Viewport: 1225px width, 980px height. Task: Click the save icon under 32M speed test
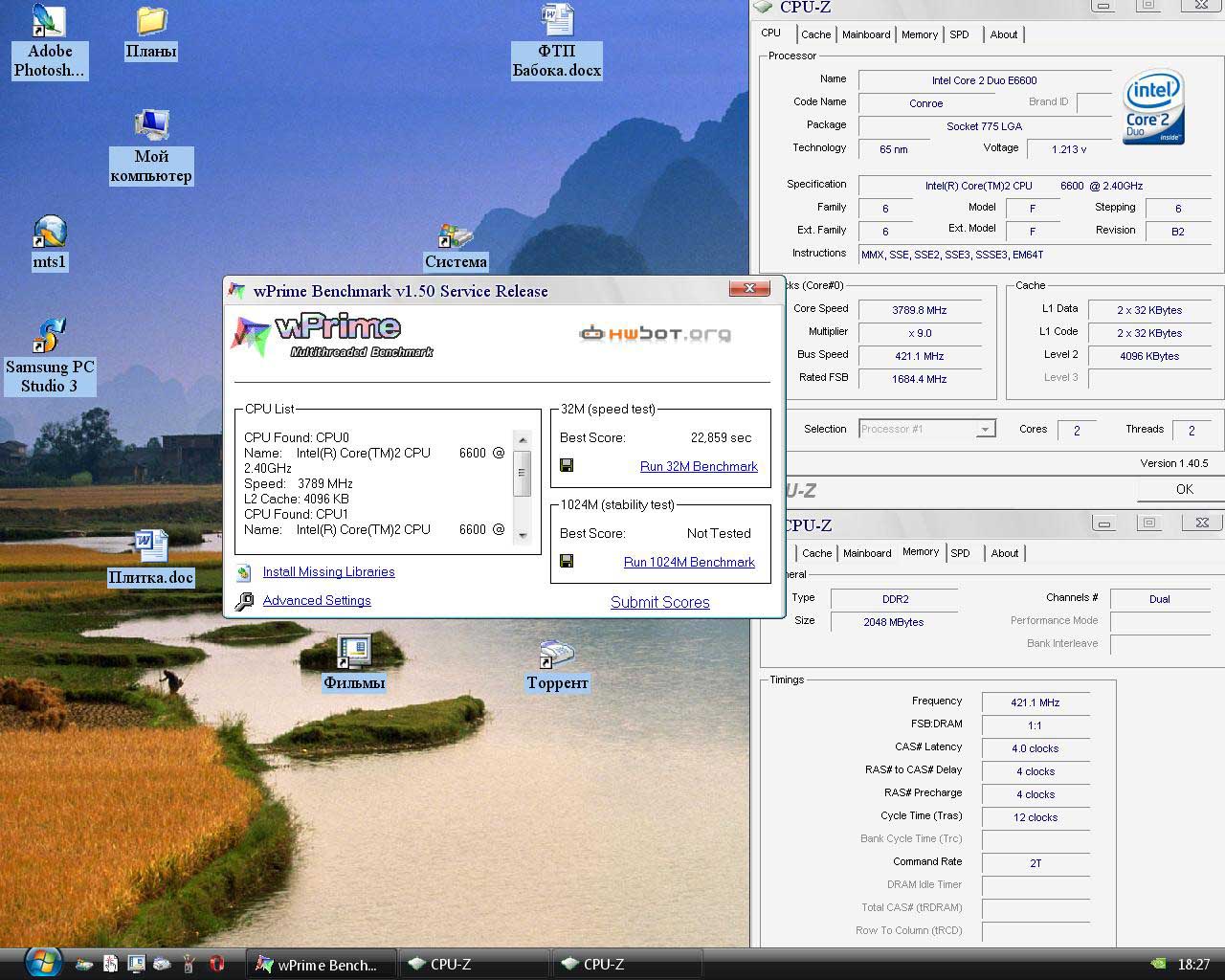(567, 465)
